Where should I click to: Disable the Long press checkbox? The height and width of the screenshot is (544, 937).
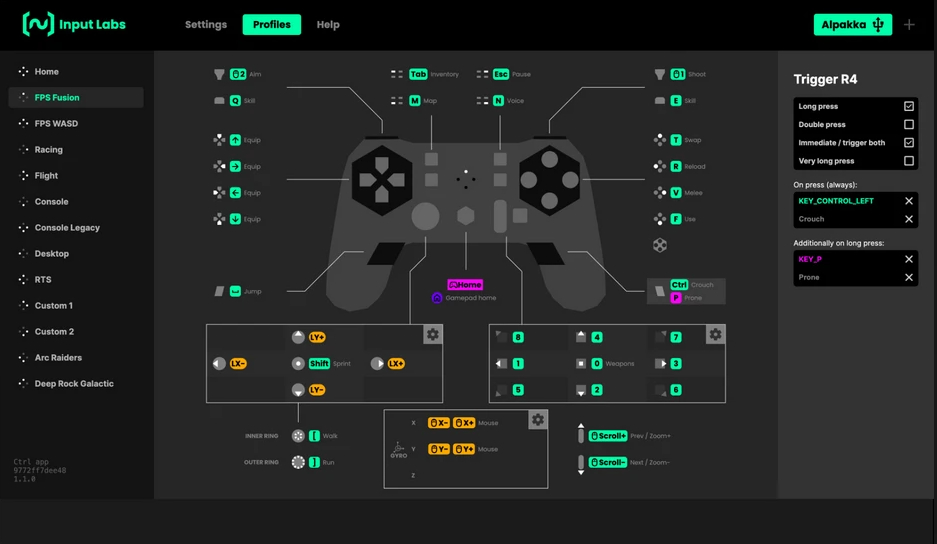909,106
